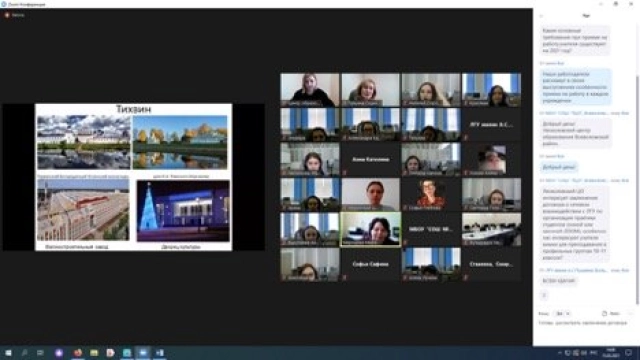The width and height of the screenshot is (640, 360).
Task: Show hidden system tray icons
Action: click(x=560, y=353)
